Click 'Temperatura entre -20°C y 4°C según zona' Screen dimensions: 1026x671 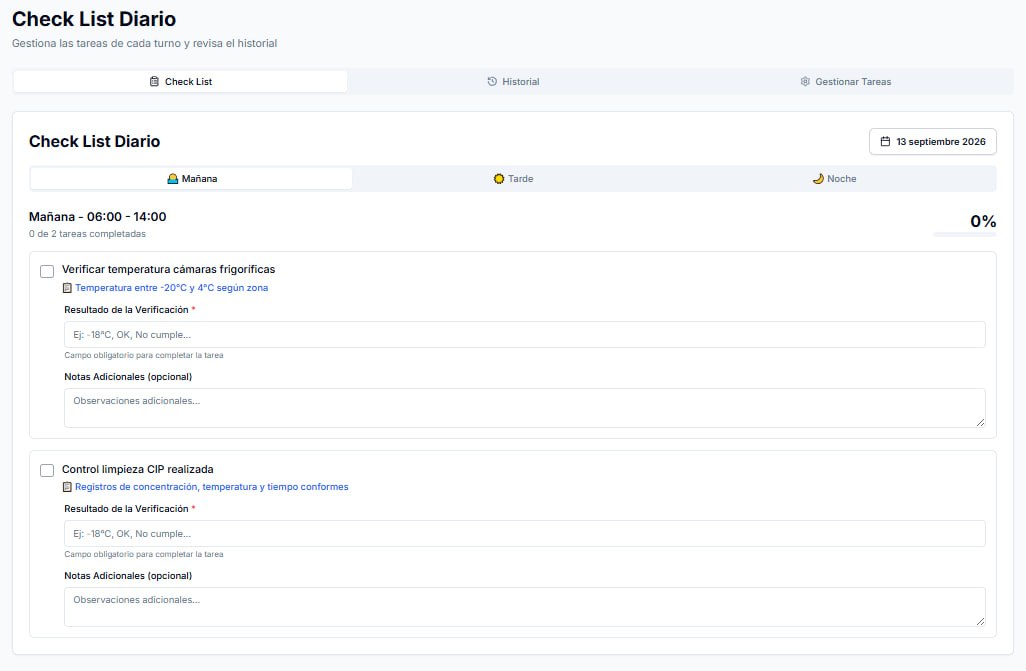click(x=171, y=288)
